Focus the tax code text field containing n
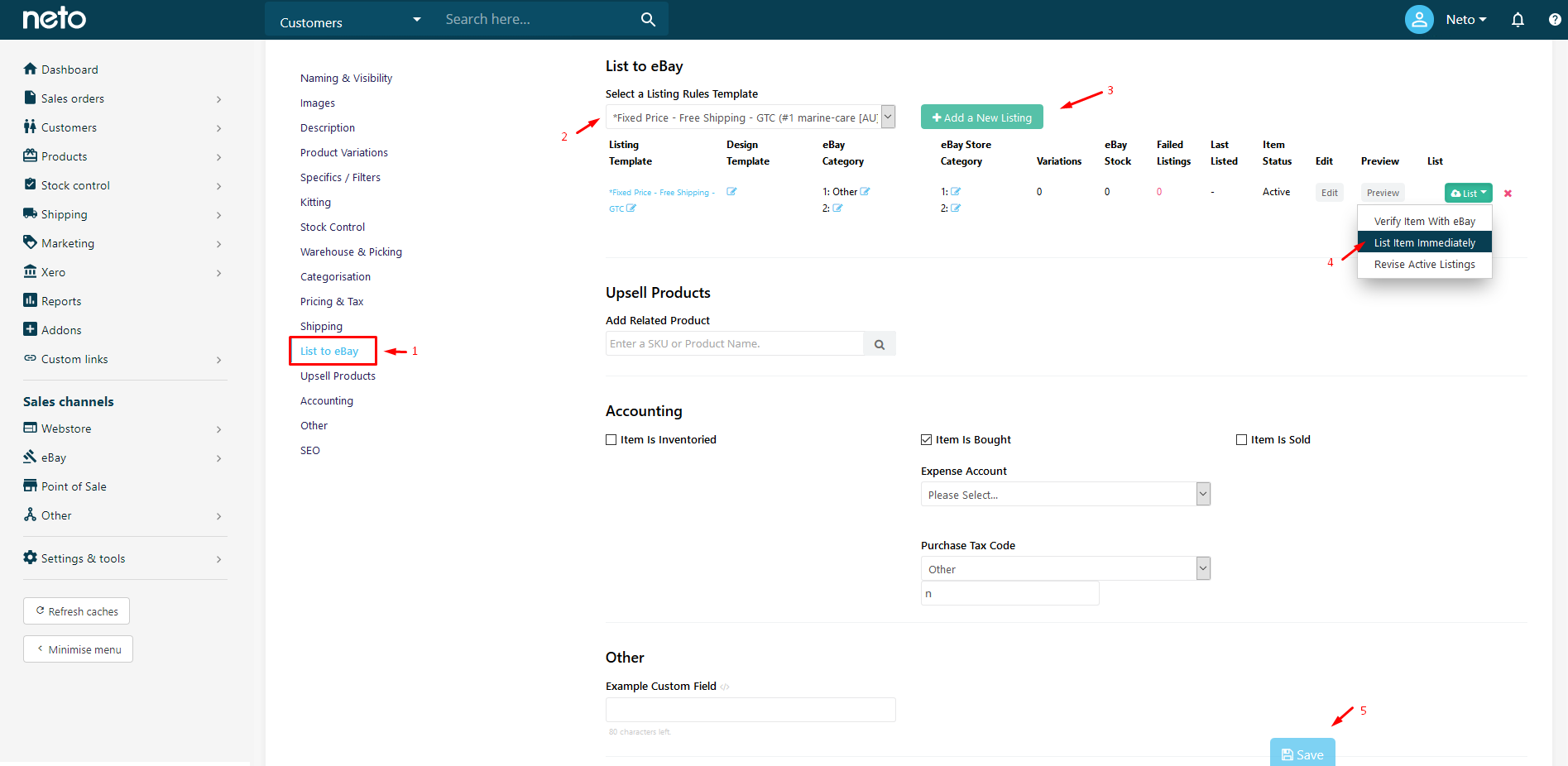1568x766 pixels. coord(1009,593)
